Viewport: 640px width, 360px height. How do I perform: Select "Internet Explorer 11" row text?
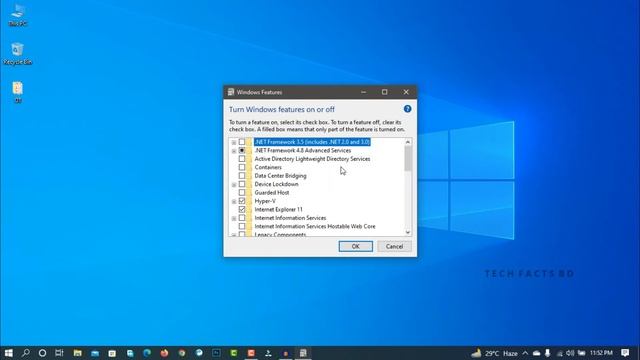tap(278, 209)
